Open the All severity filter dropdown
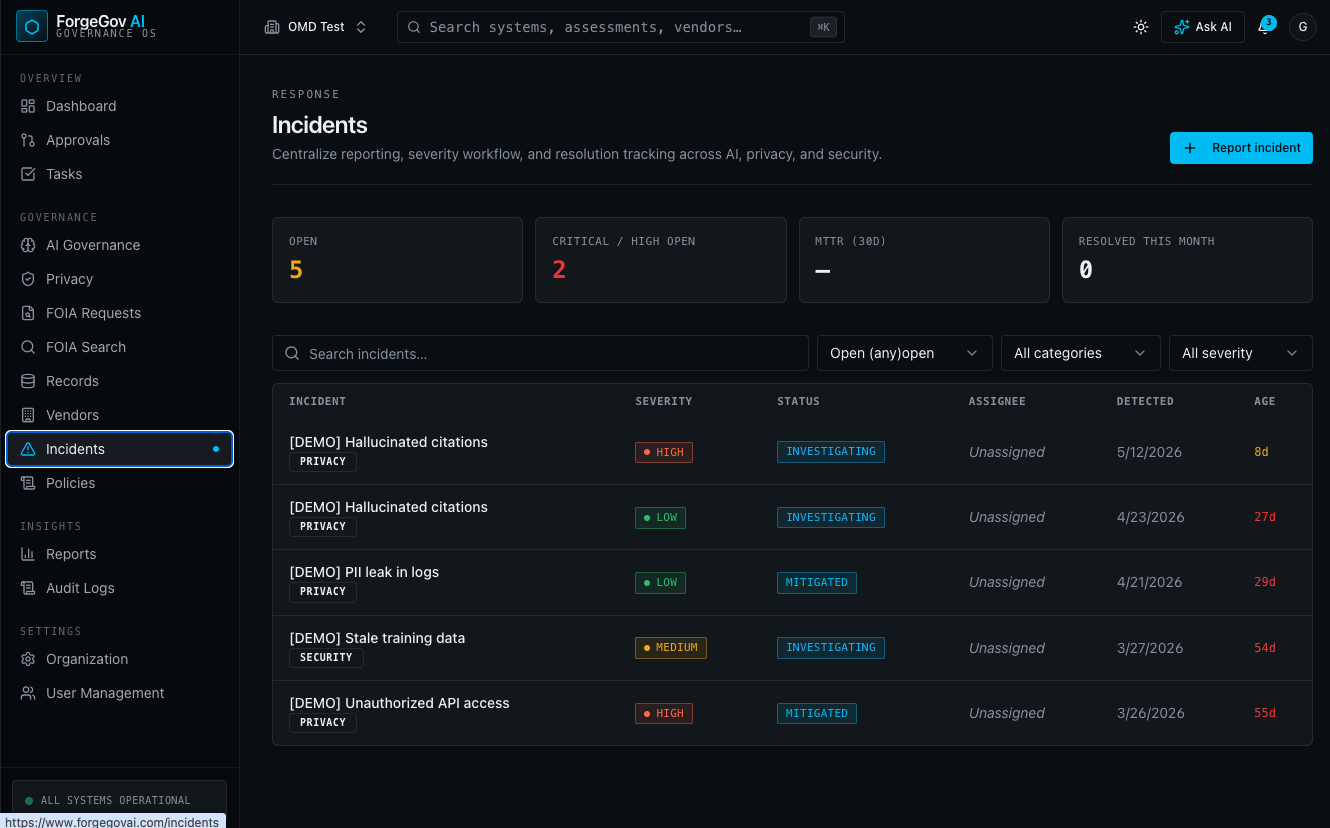The width and height of the screenshot is (1330, 828). click(x=1240, y=353)
